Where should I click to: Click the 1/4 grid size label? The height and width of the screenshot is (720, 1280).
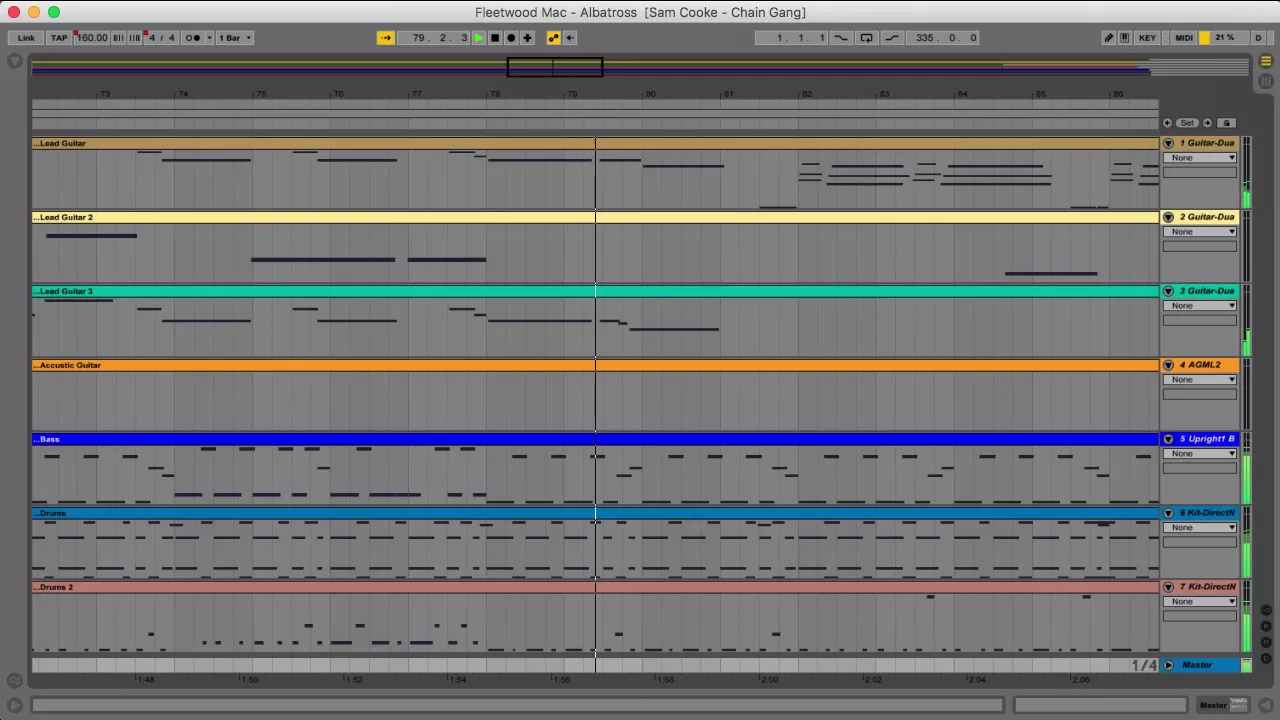click(1144, 665)
